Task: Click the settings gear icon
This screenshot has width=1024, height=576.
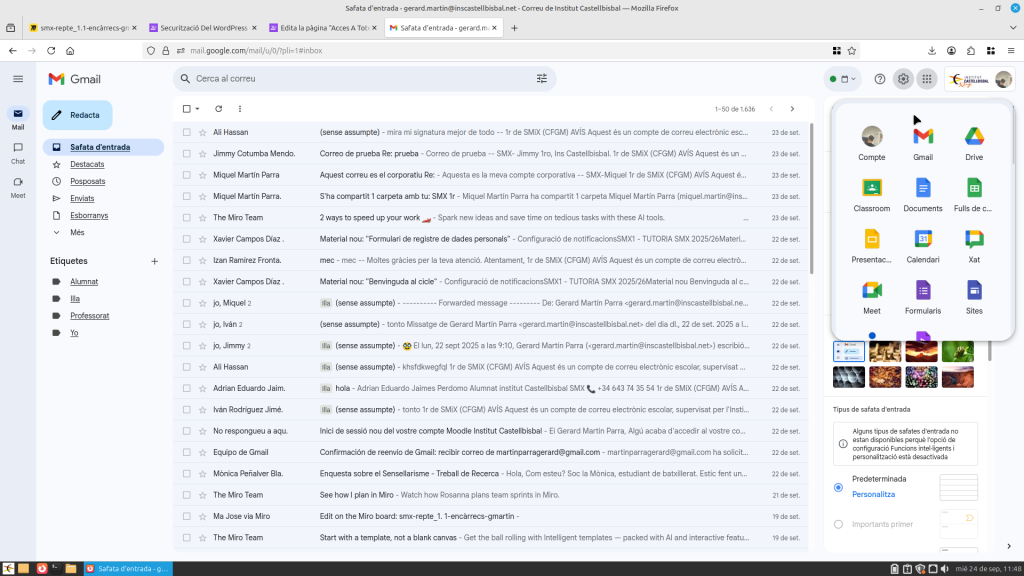Action: click(903, 79)
